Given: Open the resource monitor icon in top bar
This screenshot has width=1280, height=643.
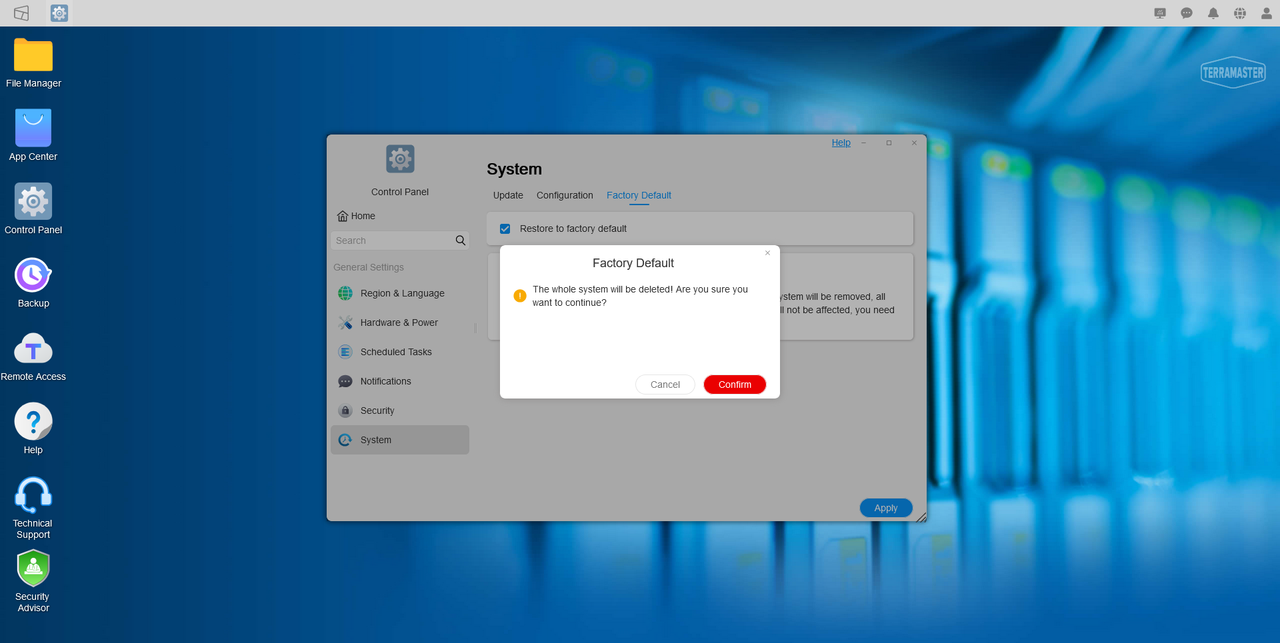Looking at the screenshot, I should click(1160, 13).
